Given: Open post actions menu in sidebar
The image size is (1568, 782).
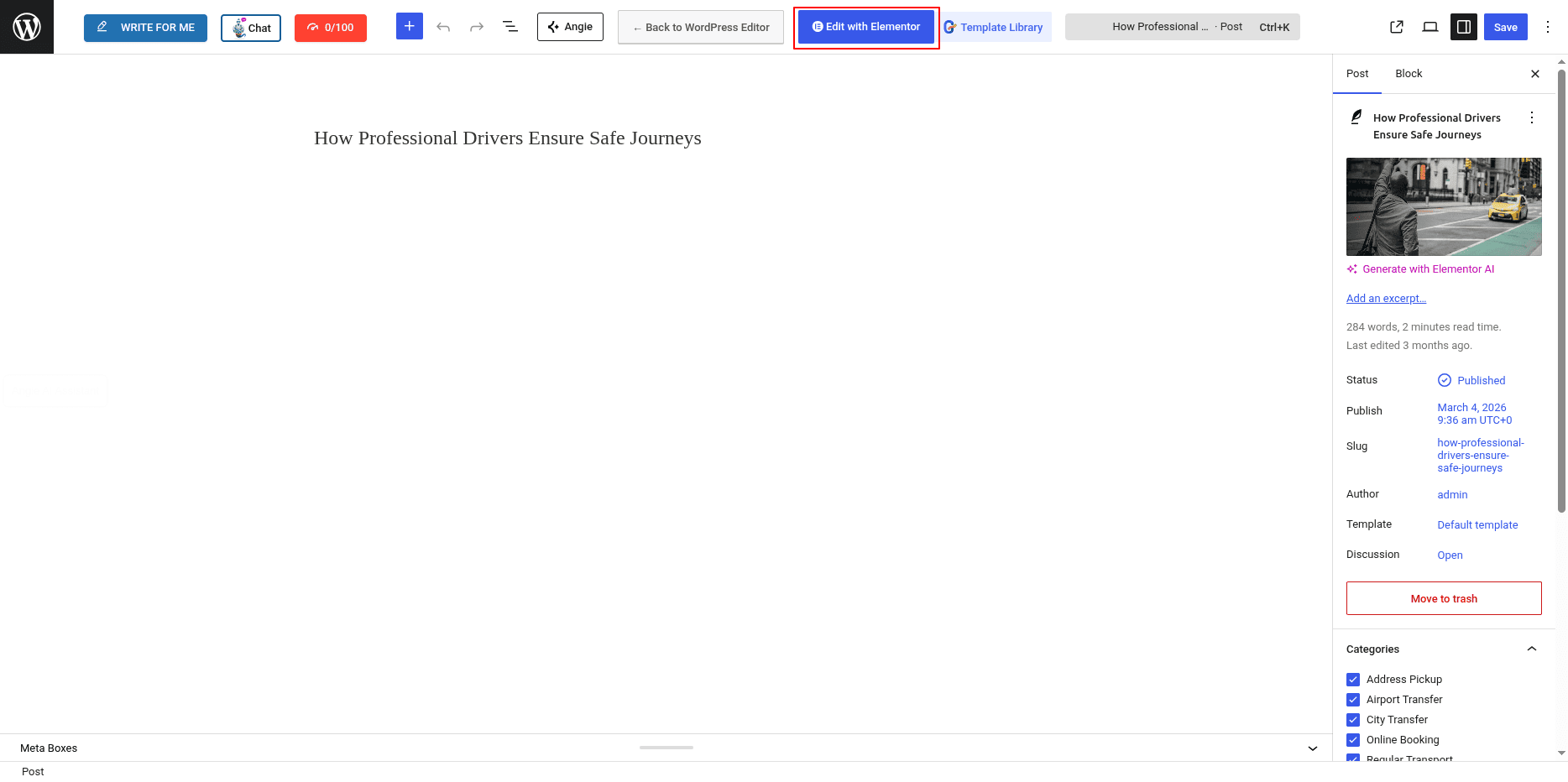Looking at the screenshot, I should [x=1532, y=117].
